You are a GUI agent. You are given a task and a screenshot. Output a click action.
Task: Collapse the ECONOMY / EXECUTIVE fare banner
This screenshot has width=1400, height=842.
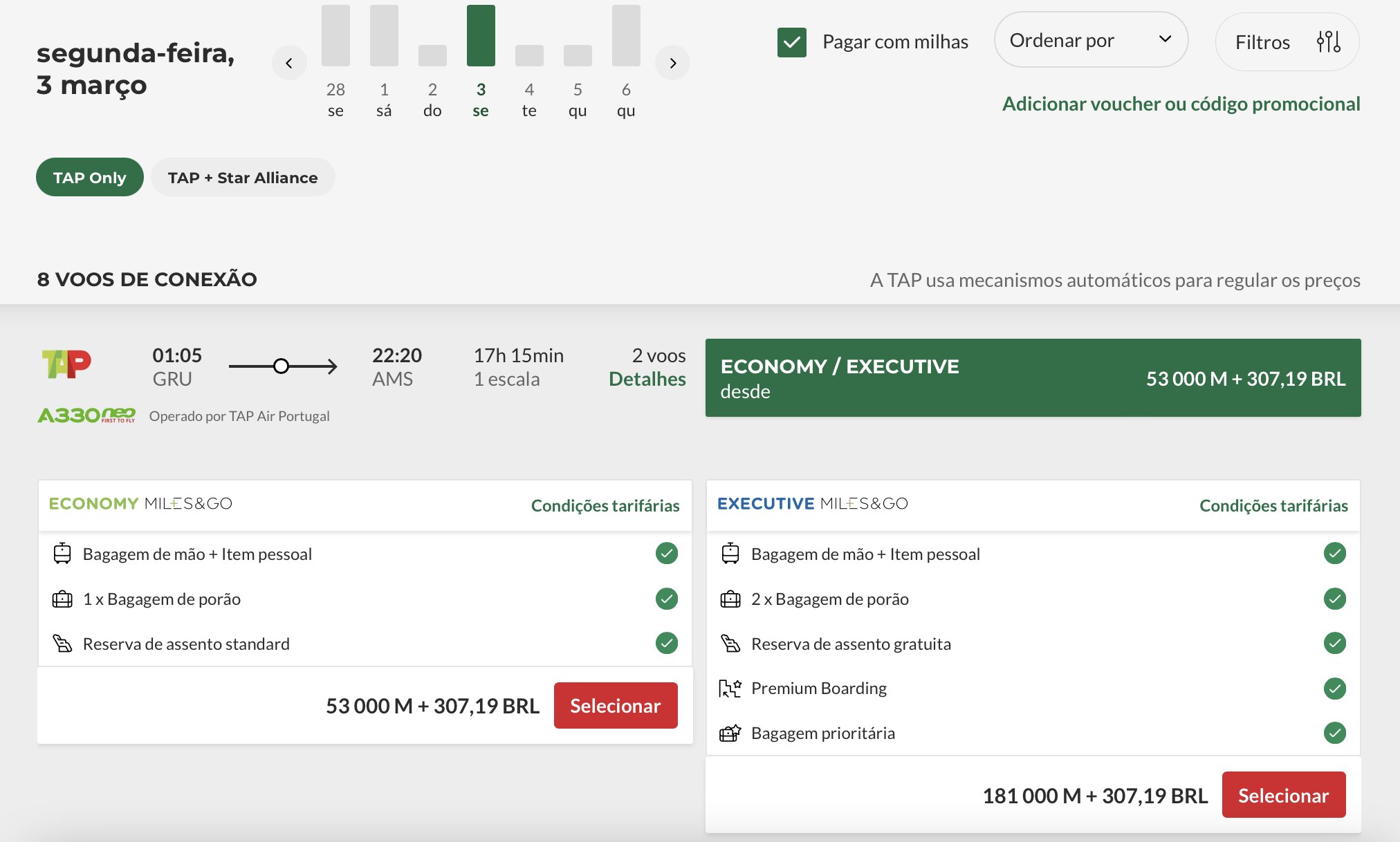1033,377
